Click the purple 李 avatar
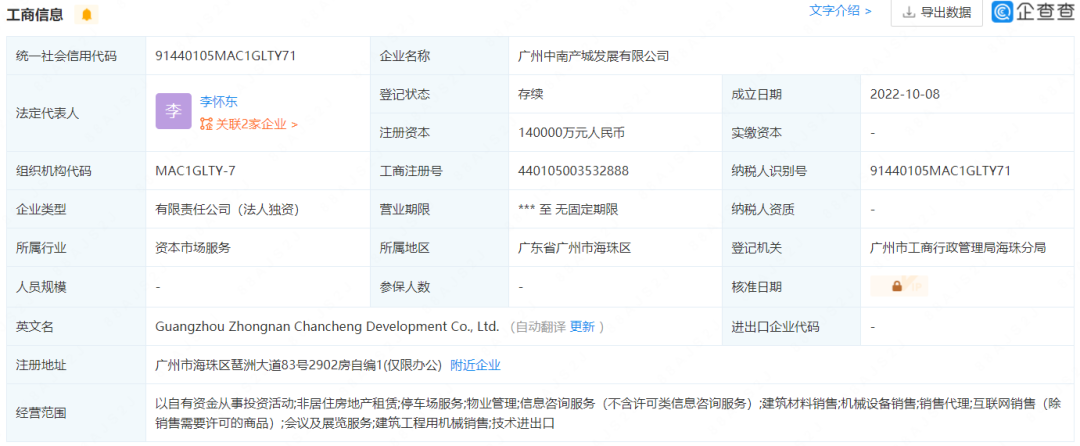1080x446 pixels. [x=173, y=111]
